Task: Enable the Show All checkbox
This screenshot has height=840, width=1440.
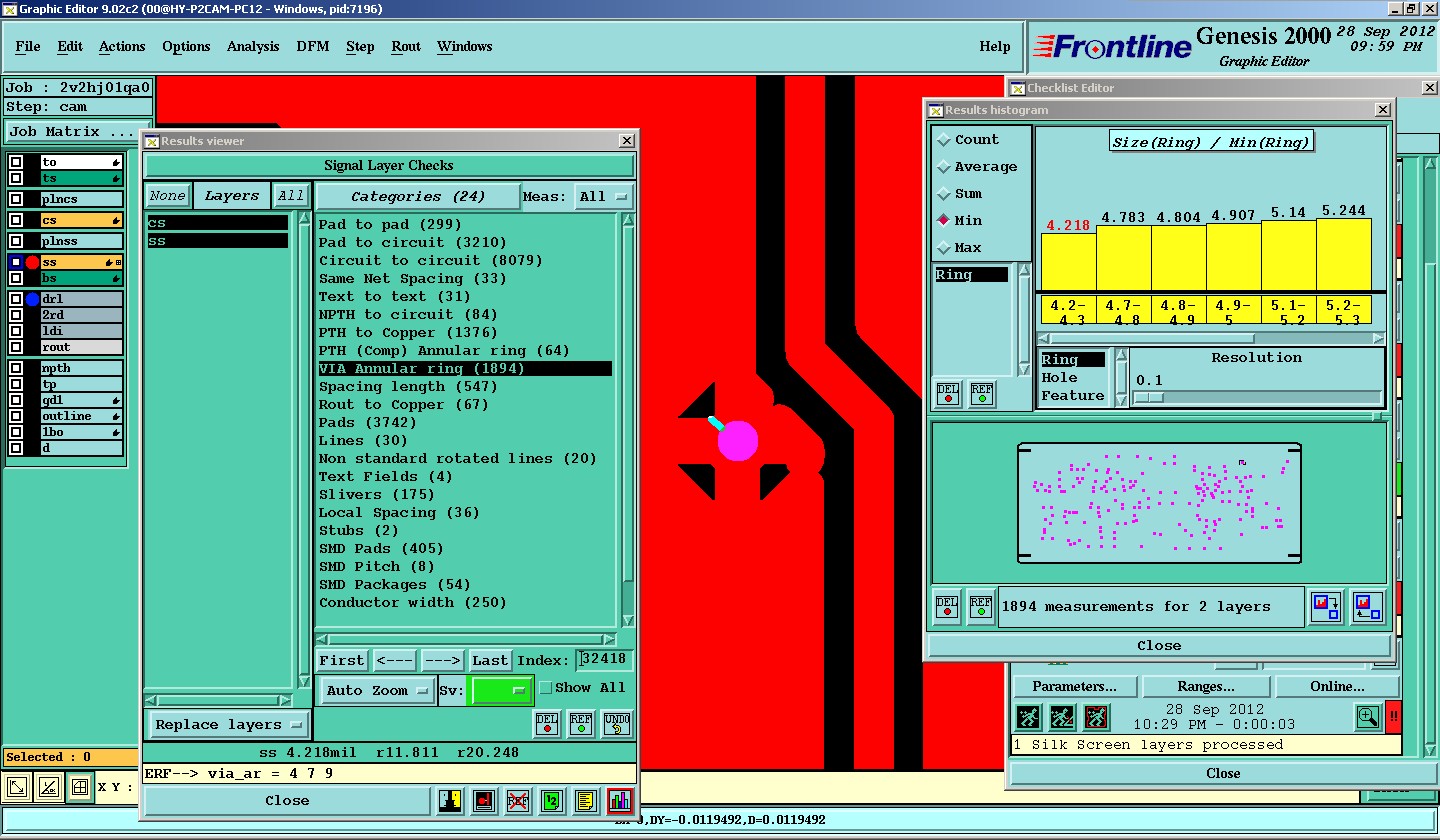Action: tap(546, 688)
